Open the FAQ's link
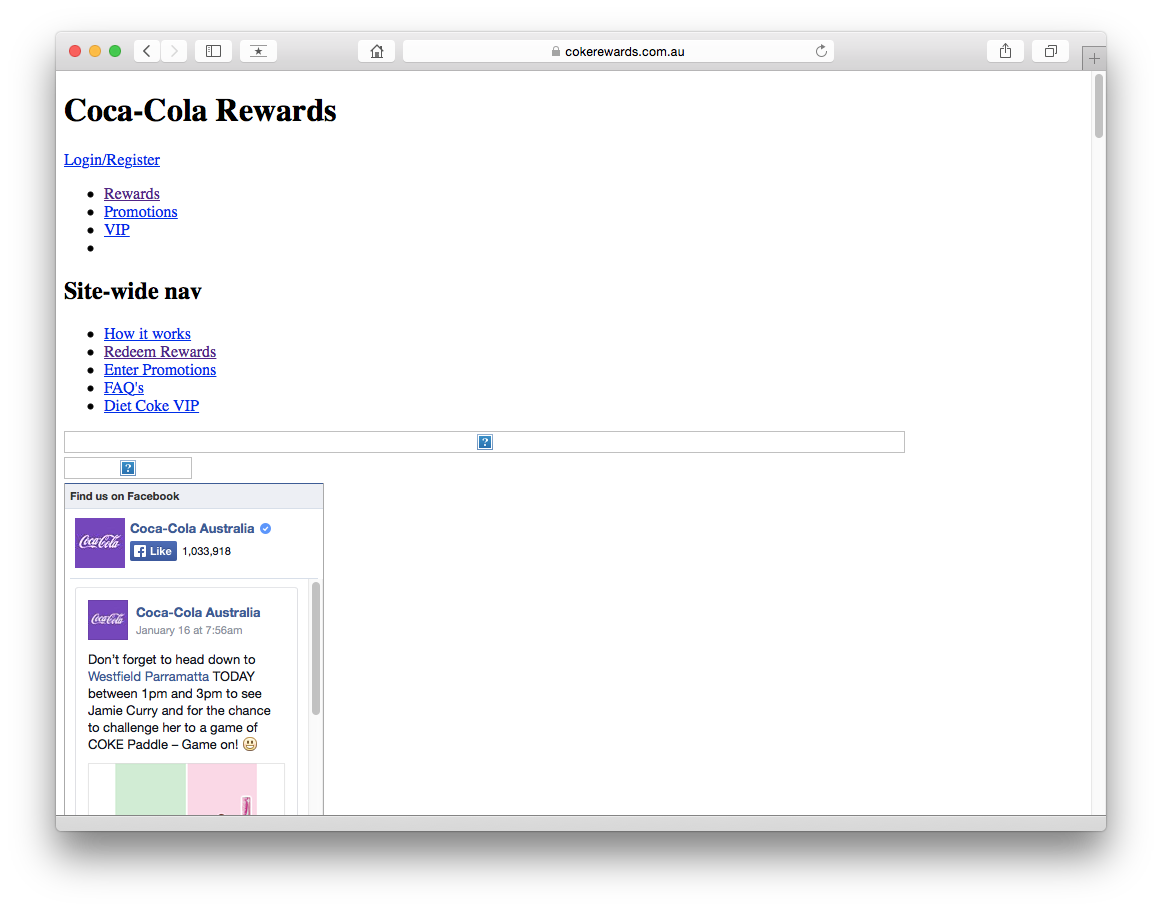Screen dimensions: 1162x911 pos(124,387)
